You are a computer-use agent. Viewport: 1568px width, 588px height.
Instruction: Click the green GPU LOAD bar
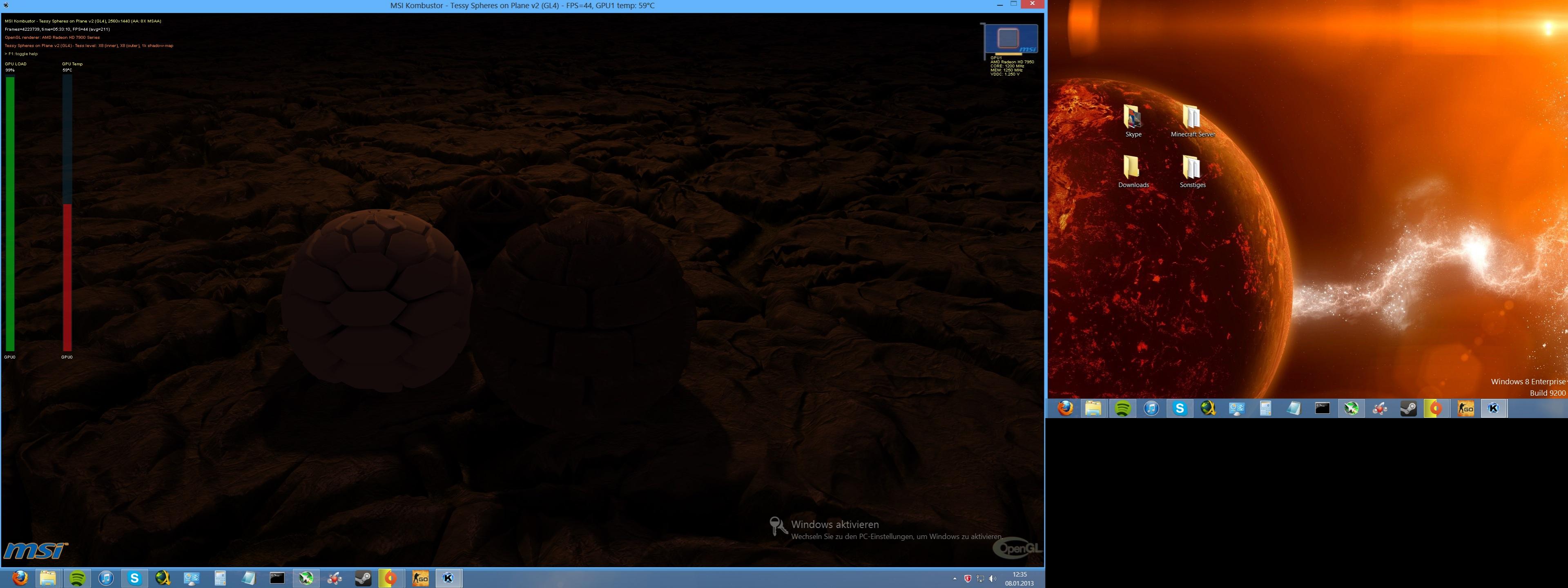click(x=10, y=213)
